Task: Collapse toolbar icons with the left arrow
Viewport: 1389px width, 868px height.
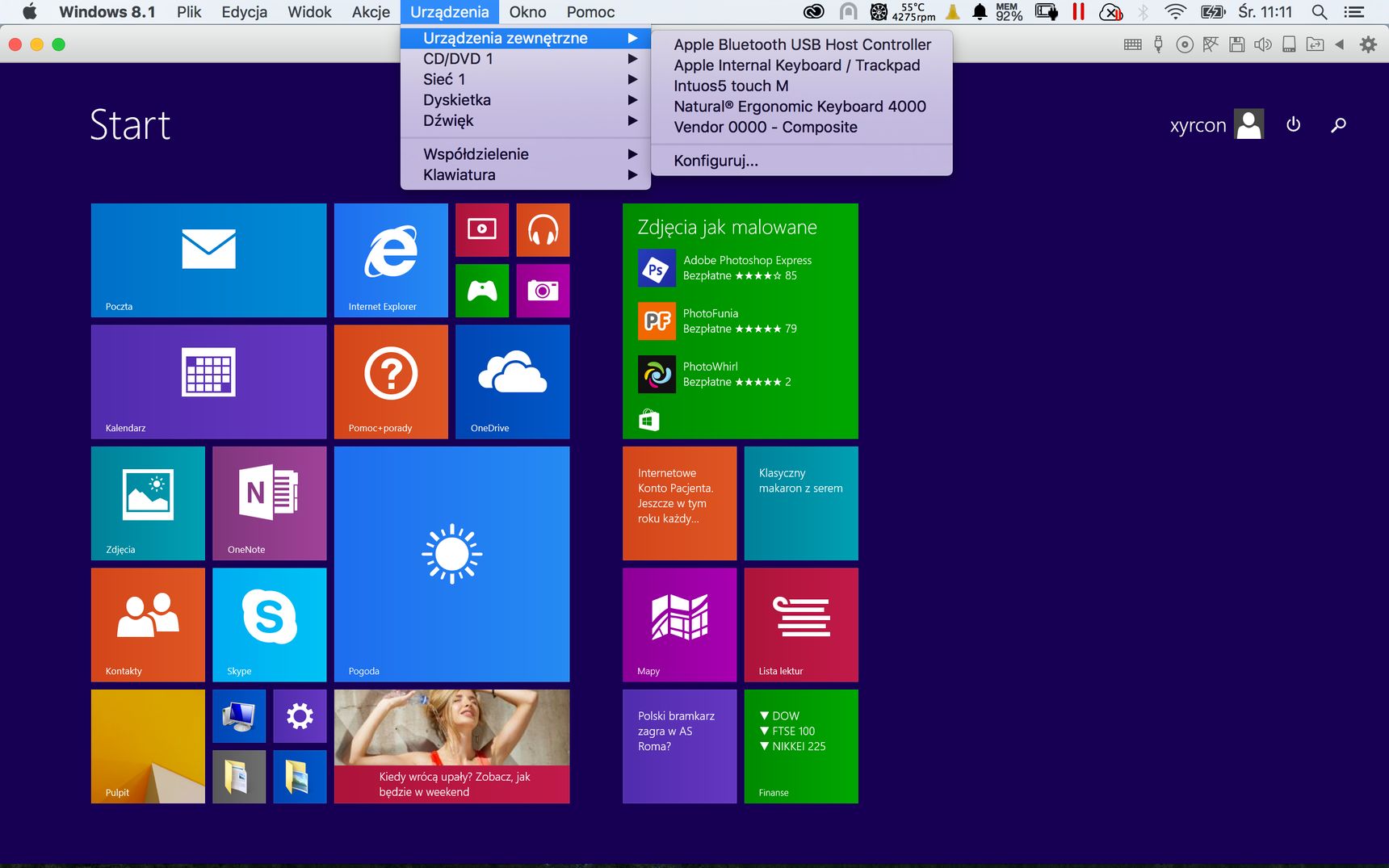Action: click(x=1339, y=44)
